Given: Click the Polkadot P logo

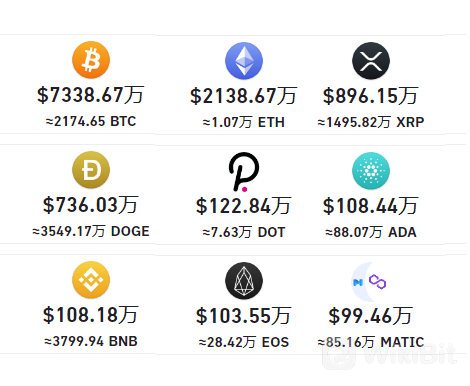Looking at the screenshot, I should (244, 172).
